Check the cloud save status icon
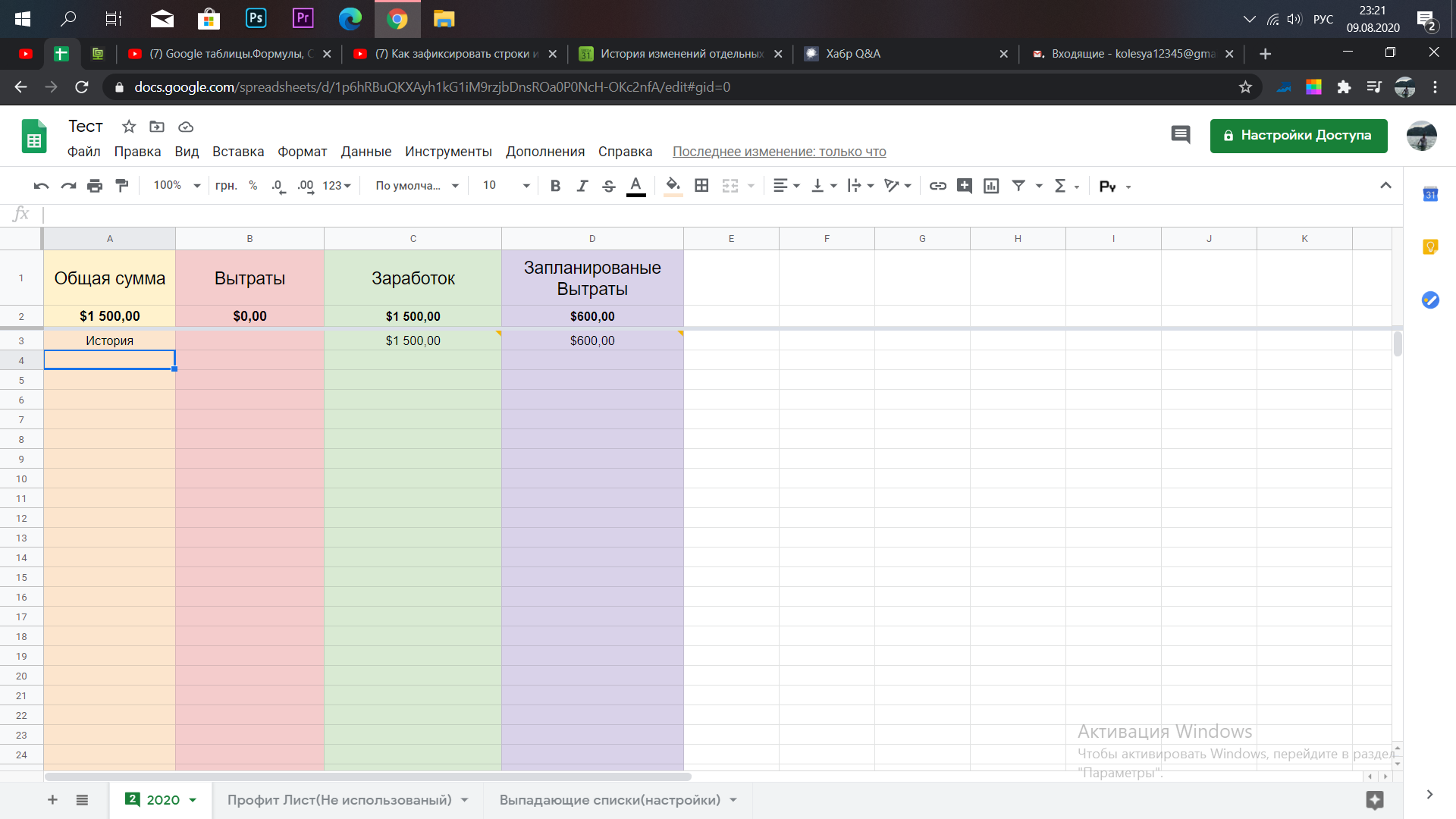1456x819 pixels. 186,127
